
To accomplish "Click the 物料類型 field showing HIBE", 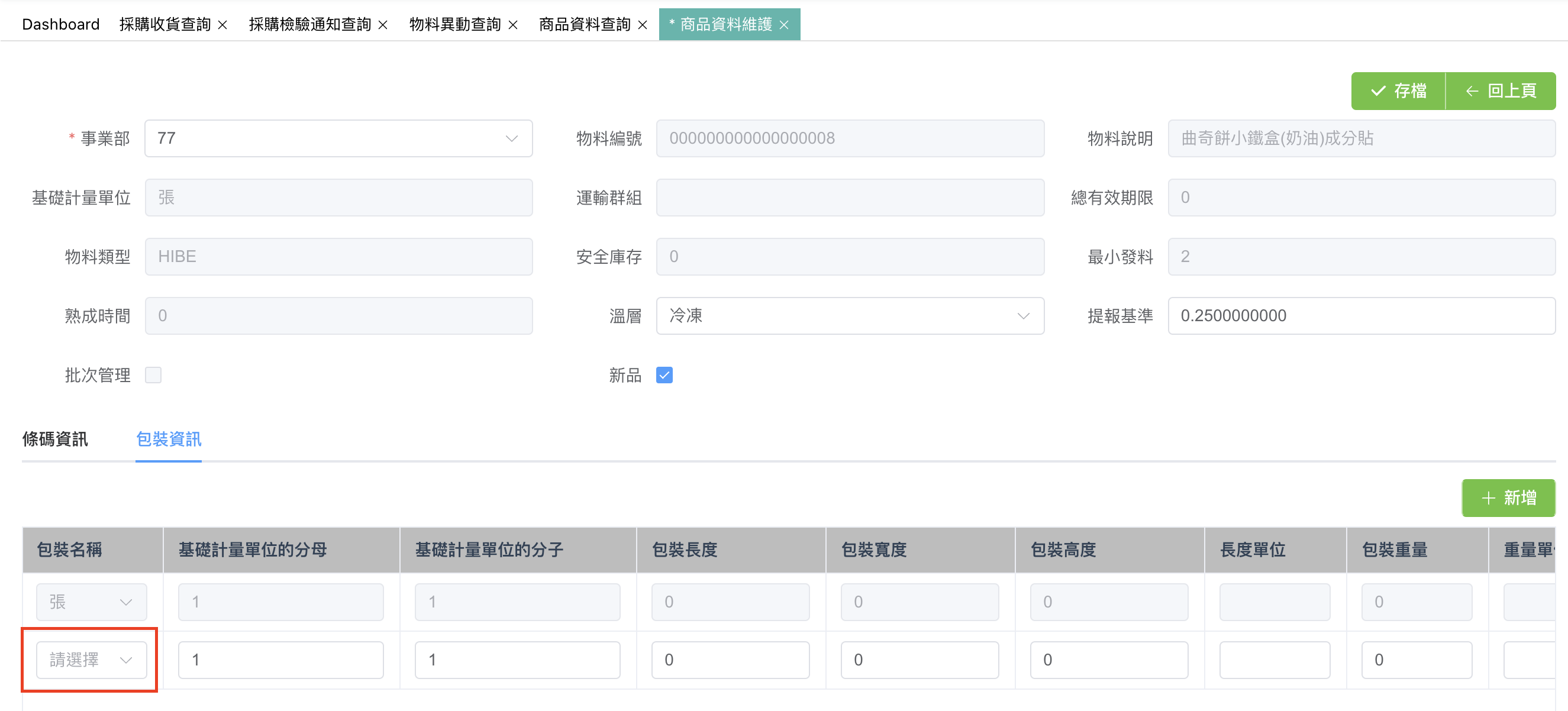I will tap(338, 256).
